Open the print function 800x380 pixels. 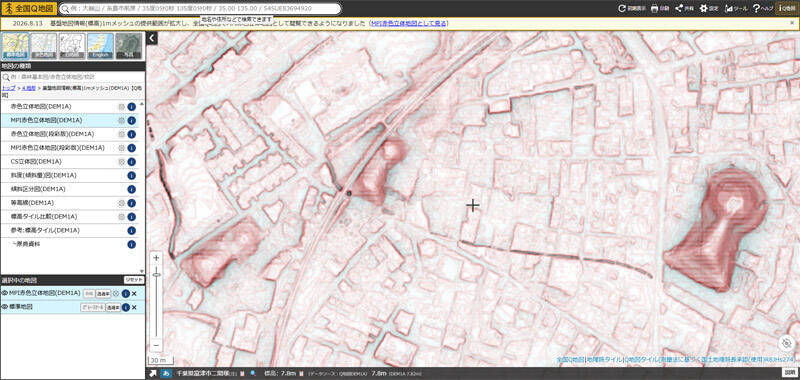[x=660, y=9]
